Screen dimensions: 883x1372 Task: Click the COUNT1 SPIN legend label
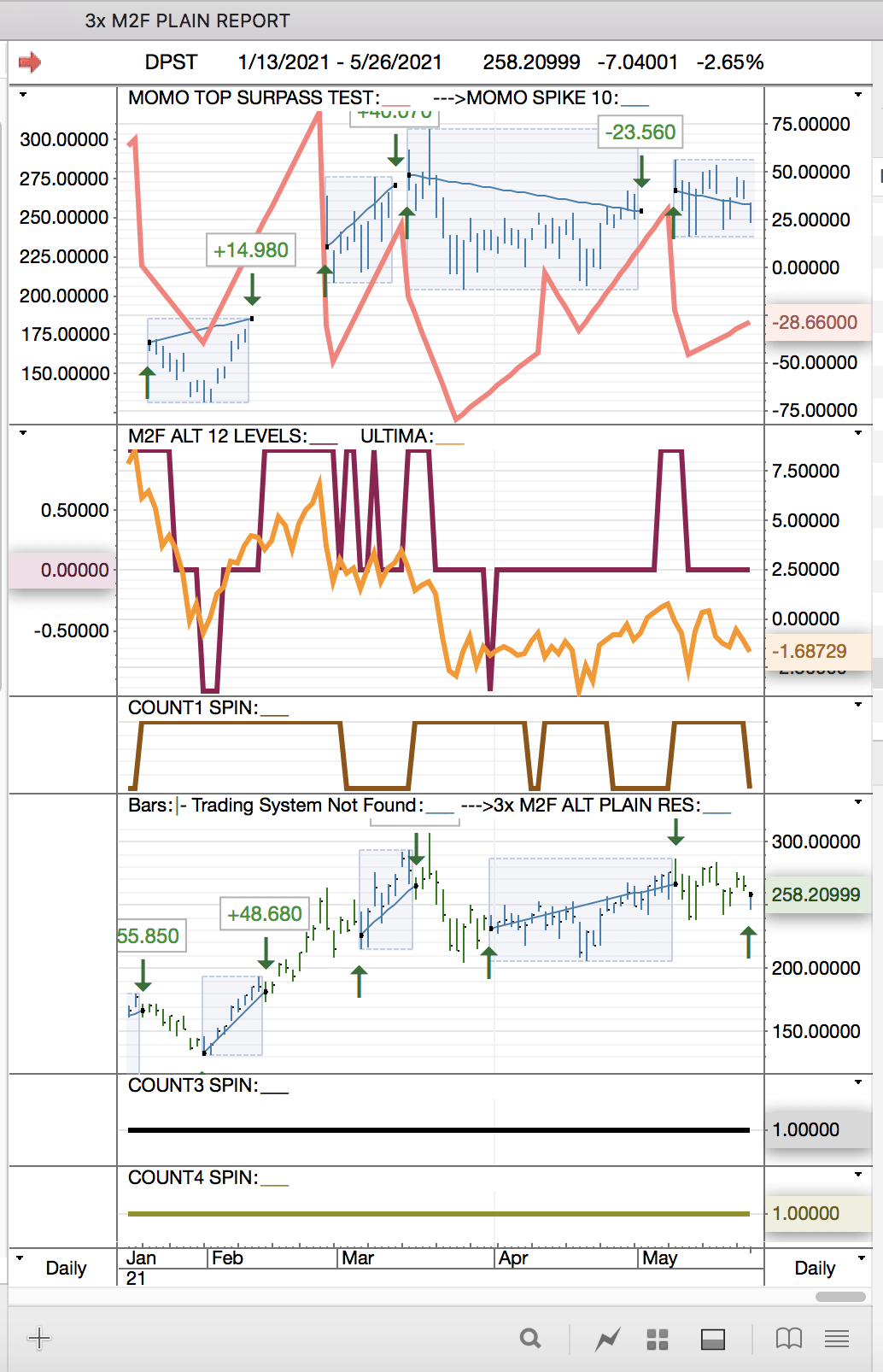pyautogui.click(x=193, y=708)
